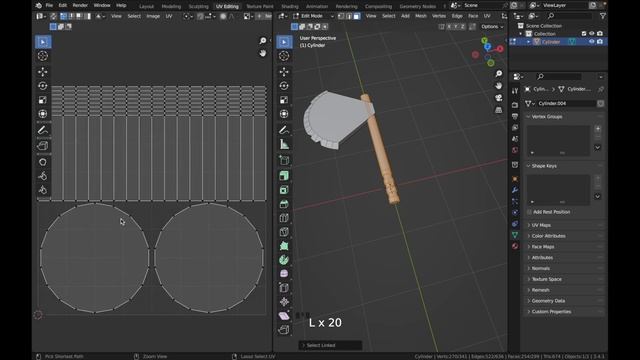Viewport: 640px width, 360px height.
Task: Select the UV Pinch sculpt tool
Action: coord(43,190)
